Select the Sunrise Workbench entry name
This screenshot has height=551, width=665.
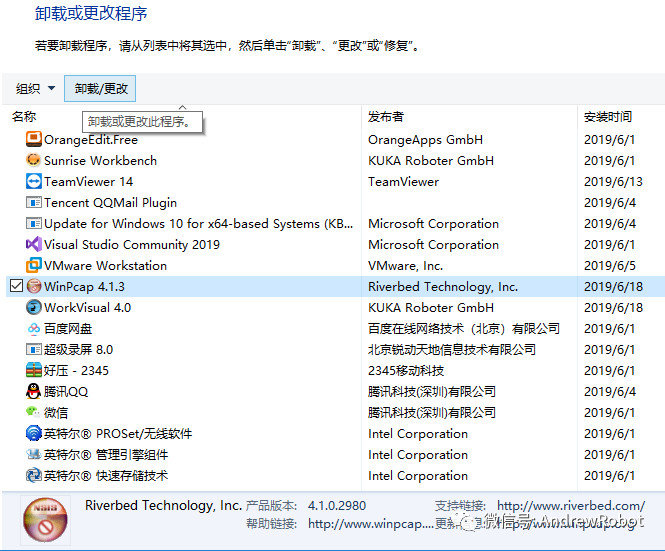click(101, 160)
